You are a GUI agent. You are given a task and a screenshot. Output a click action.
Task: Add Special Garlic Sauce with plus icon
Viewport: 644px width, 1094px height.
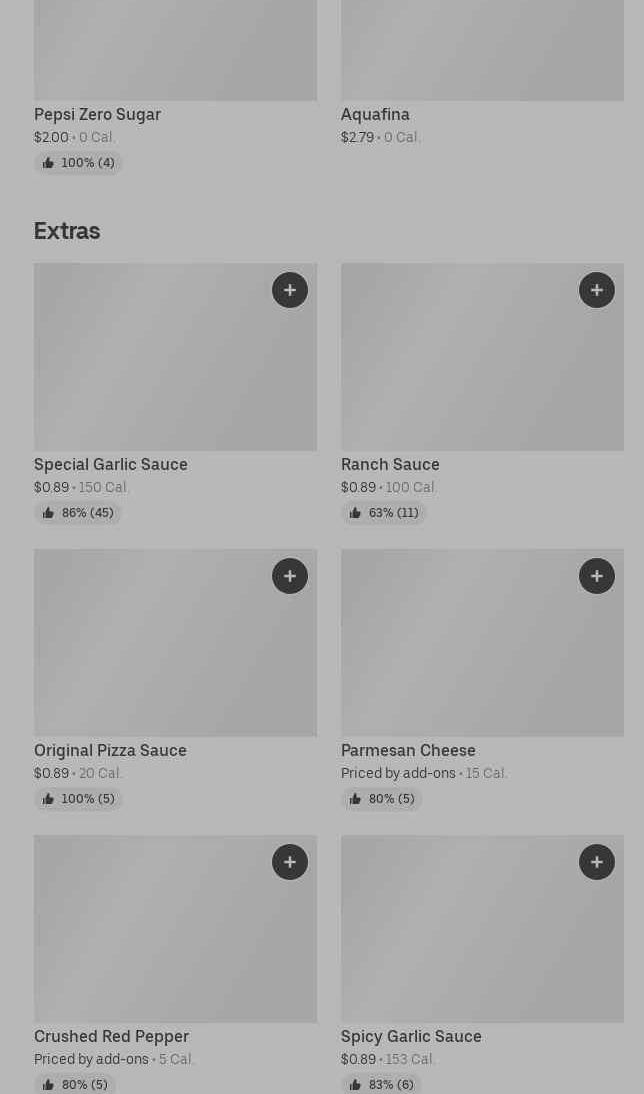290,290
